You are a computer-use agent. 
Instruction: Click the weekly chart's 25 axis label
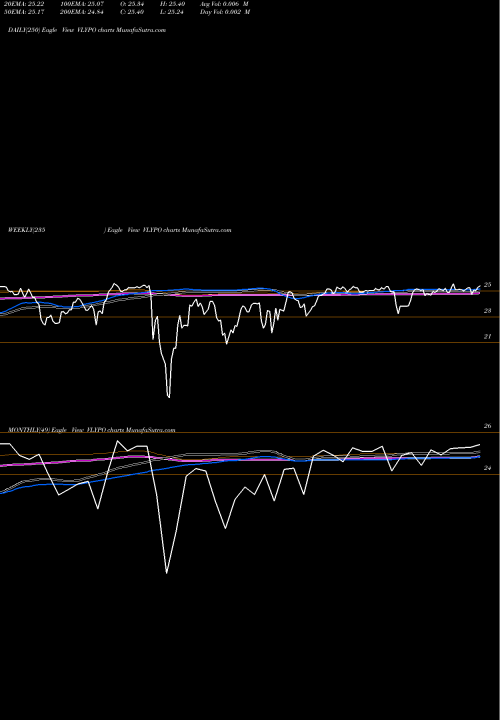pyautogui.click(x=488, y=285)
